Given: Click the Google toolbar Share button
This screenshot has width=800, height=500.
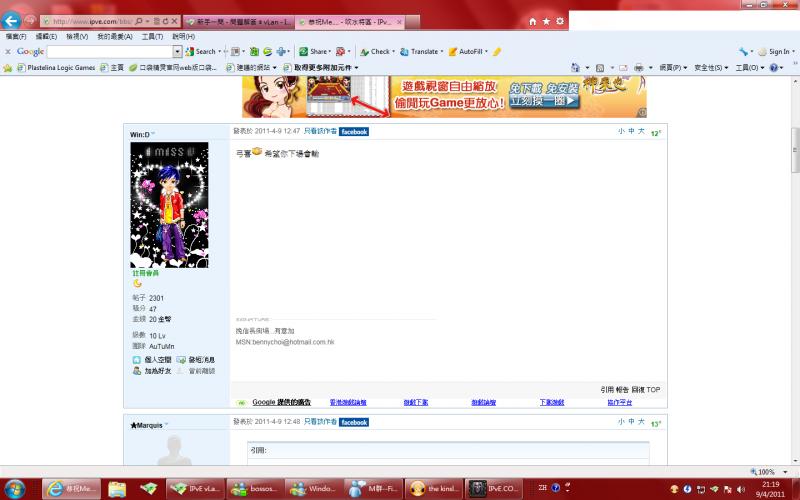Looking at the screenshot, I should (315, 52).
